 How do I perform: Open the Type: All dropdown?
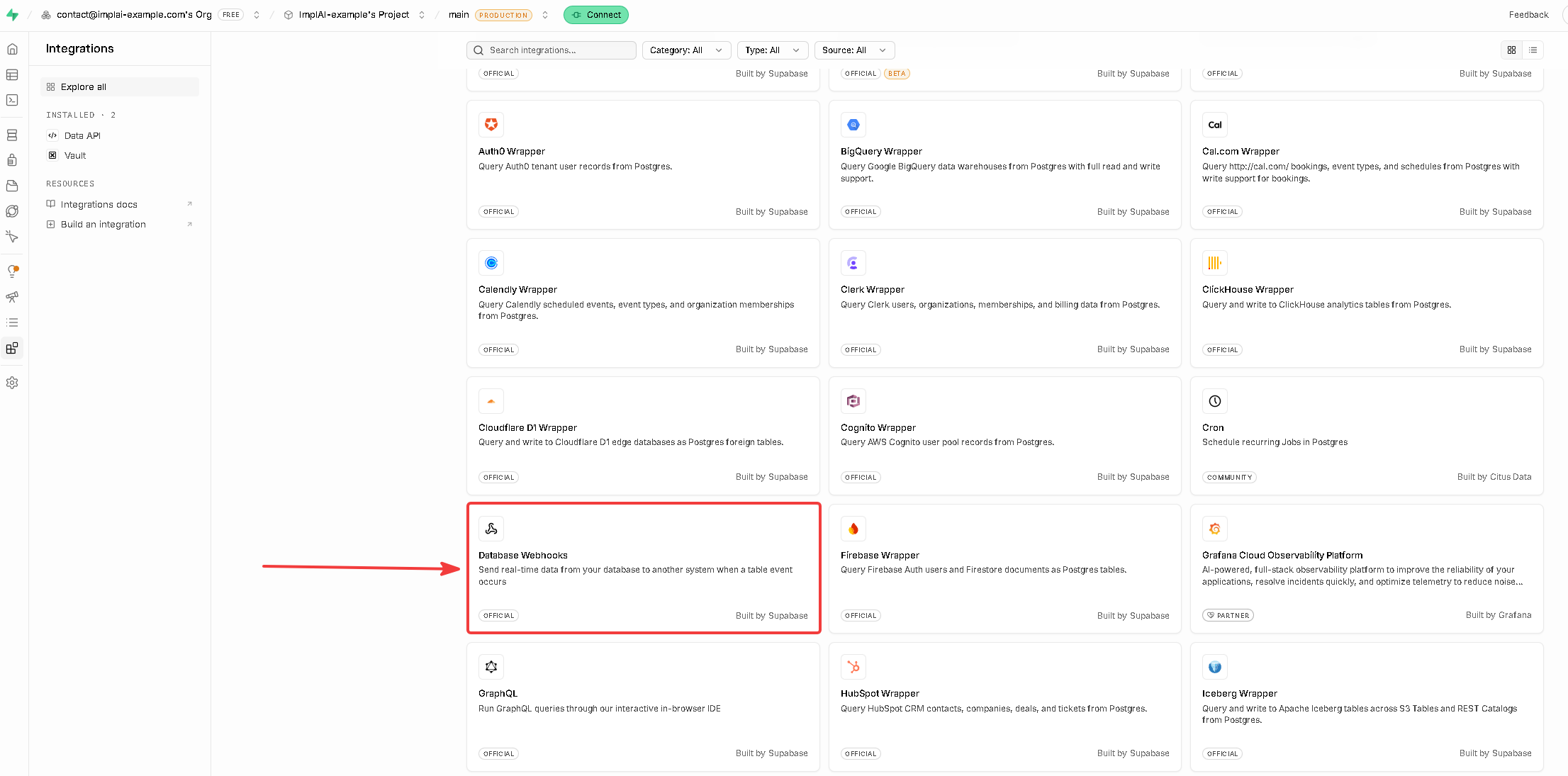click(773, 50)
